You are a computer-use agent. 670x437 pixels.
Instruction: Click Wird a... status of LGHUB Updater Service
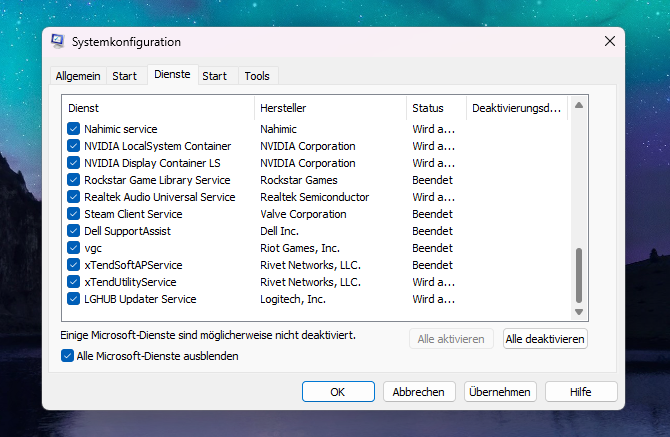(x=433, y=299)
